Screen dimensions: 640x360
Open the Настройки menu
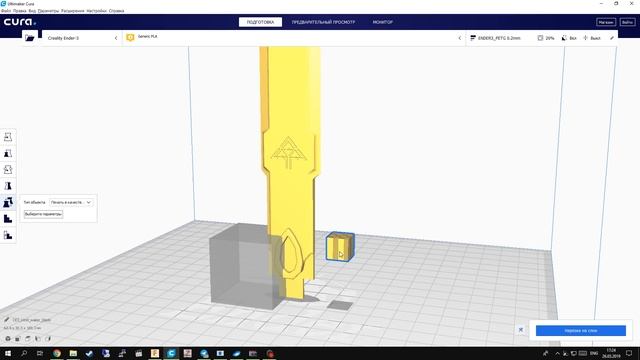pyautogui.click(x=96, y=11)
